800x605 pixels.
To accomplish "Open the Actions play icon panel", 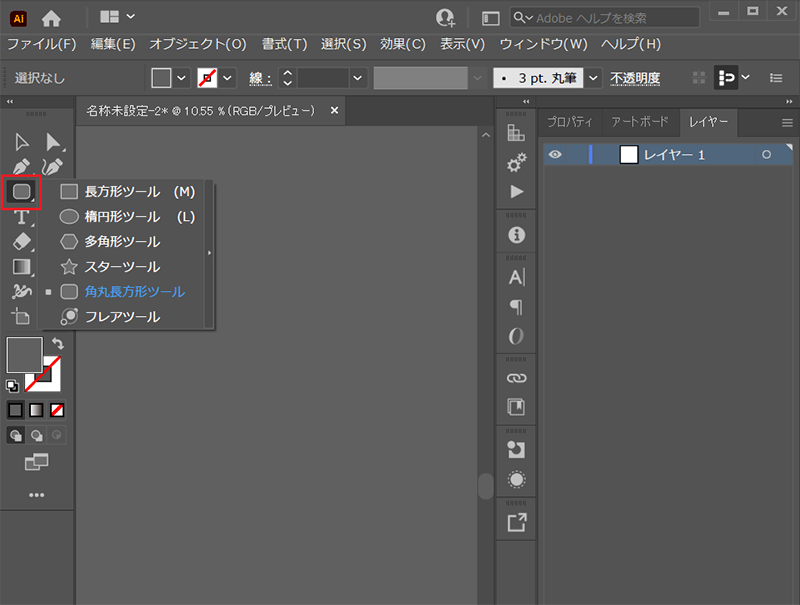I will coord(516,192).
